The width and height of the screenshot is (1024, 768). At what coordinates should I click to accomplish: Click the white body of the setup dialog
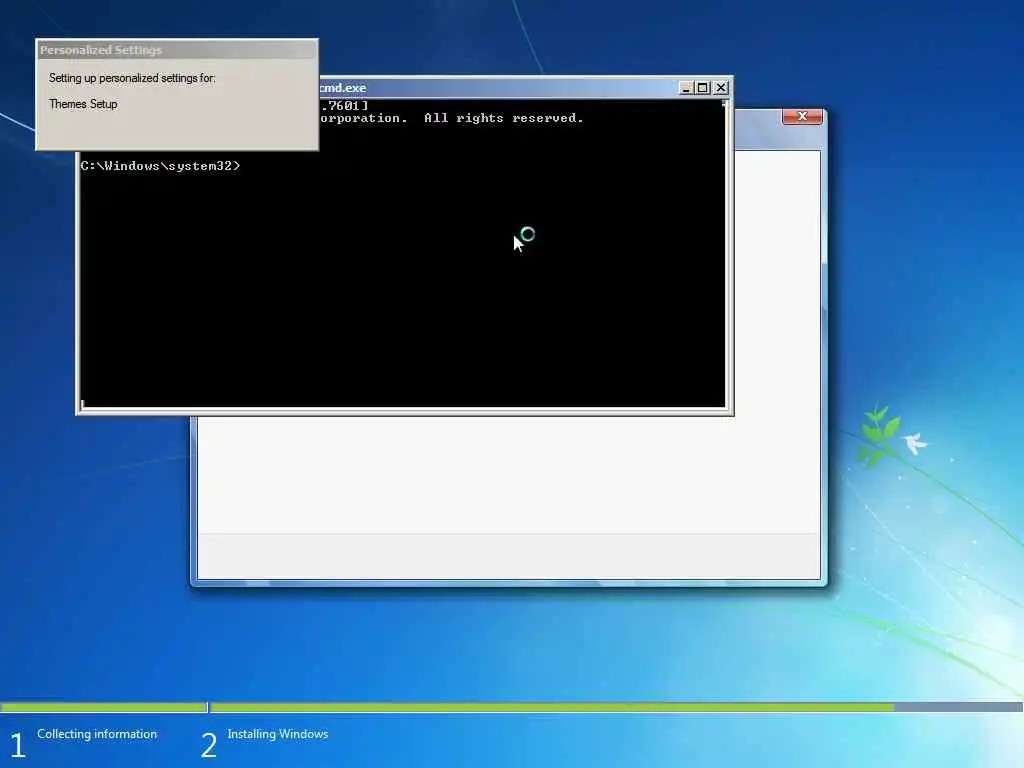coord(509,475)
